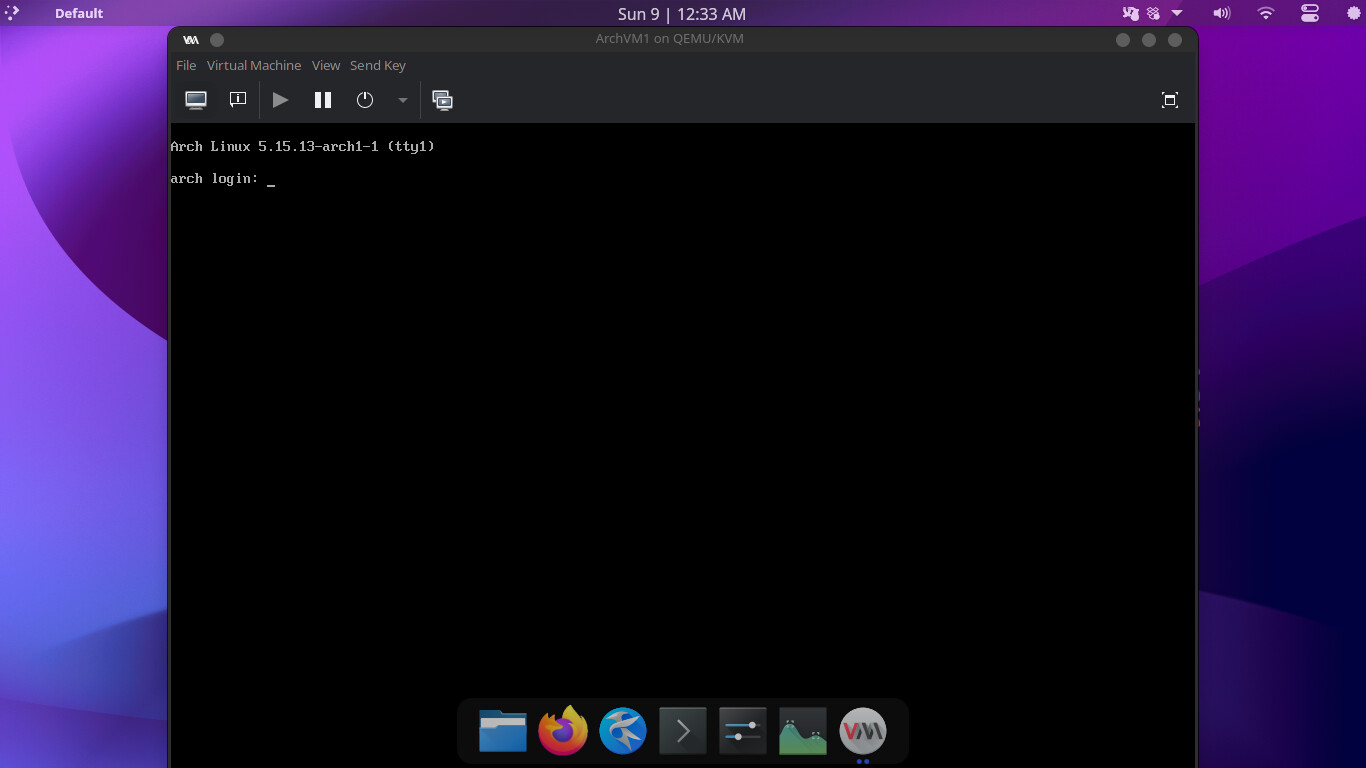Show the graphical console view

point(196,100)
